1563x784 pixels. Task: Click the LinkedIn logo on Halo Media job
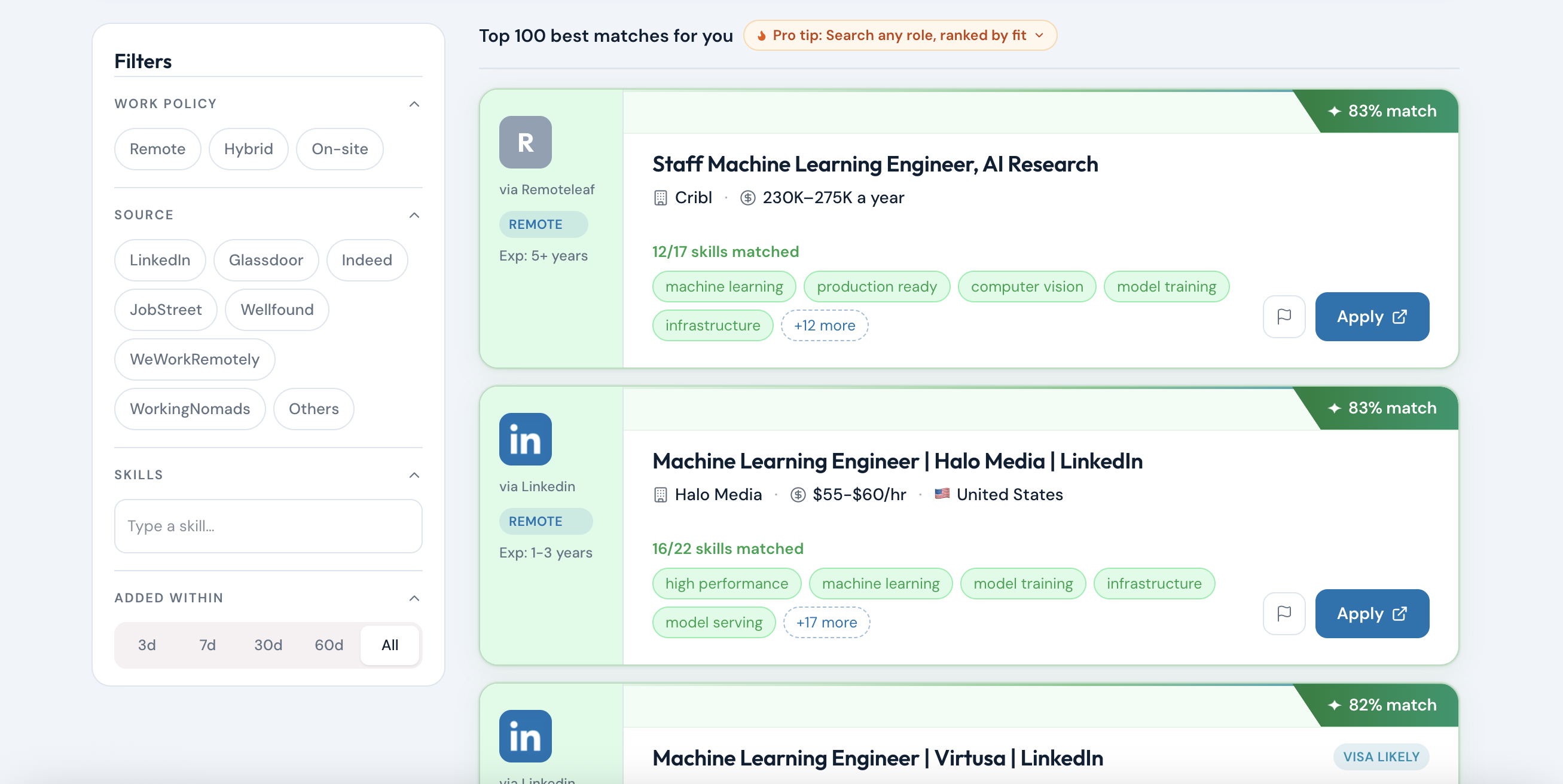click(525, 439)
